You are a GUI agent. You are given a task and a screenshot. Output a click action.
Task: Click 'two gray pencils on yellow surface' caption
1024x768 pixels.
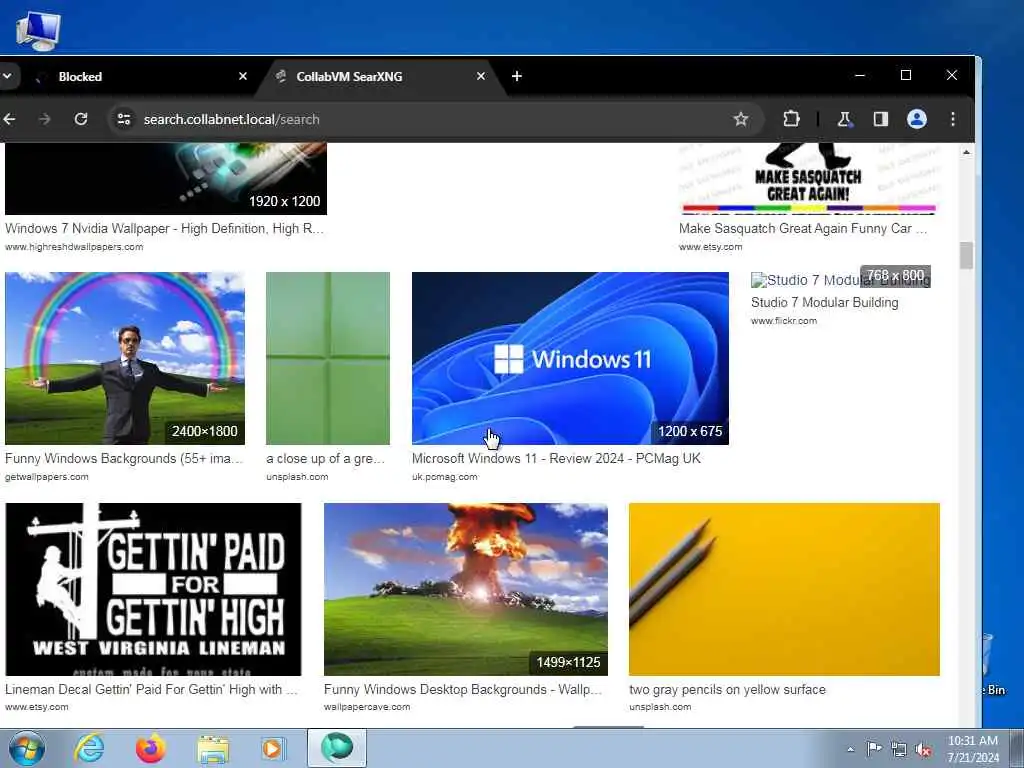click(x=728, y=690)
